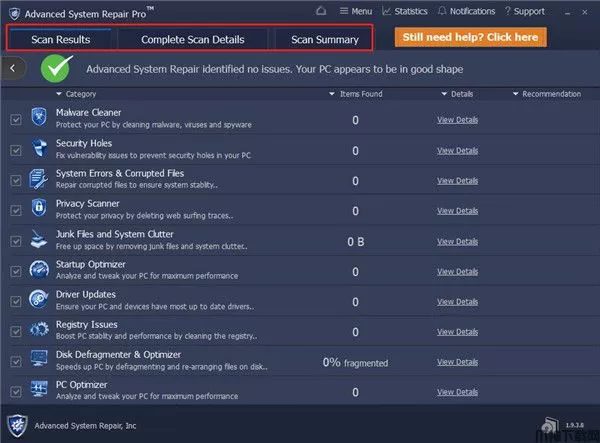600x443 pixels.
Task: Open the Menu dropdown
Action: point(356,11)
